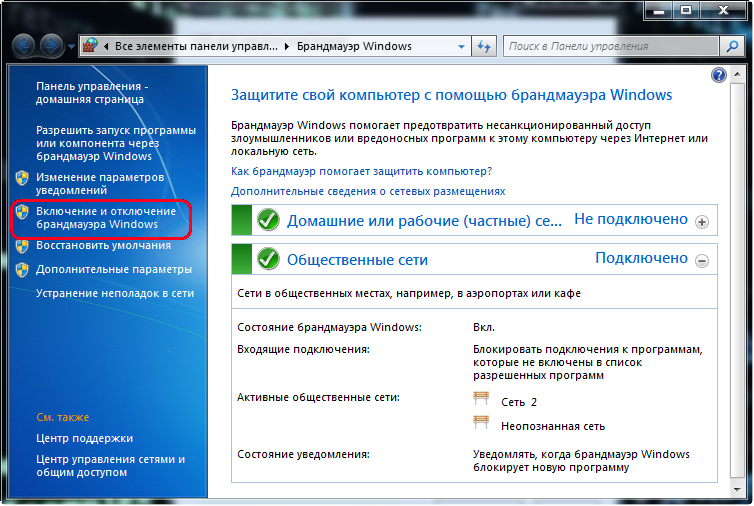Viewport: 754px width, 506px height.
Task: Click 'Подключено' status text
Action: click(x=641, y=258)
